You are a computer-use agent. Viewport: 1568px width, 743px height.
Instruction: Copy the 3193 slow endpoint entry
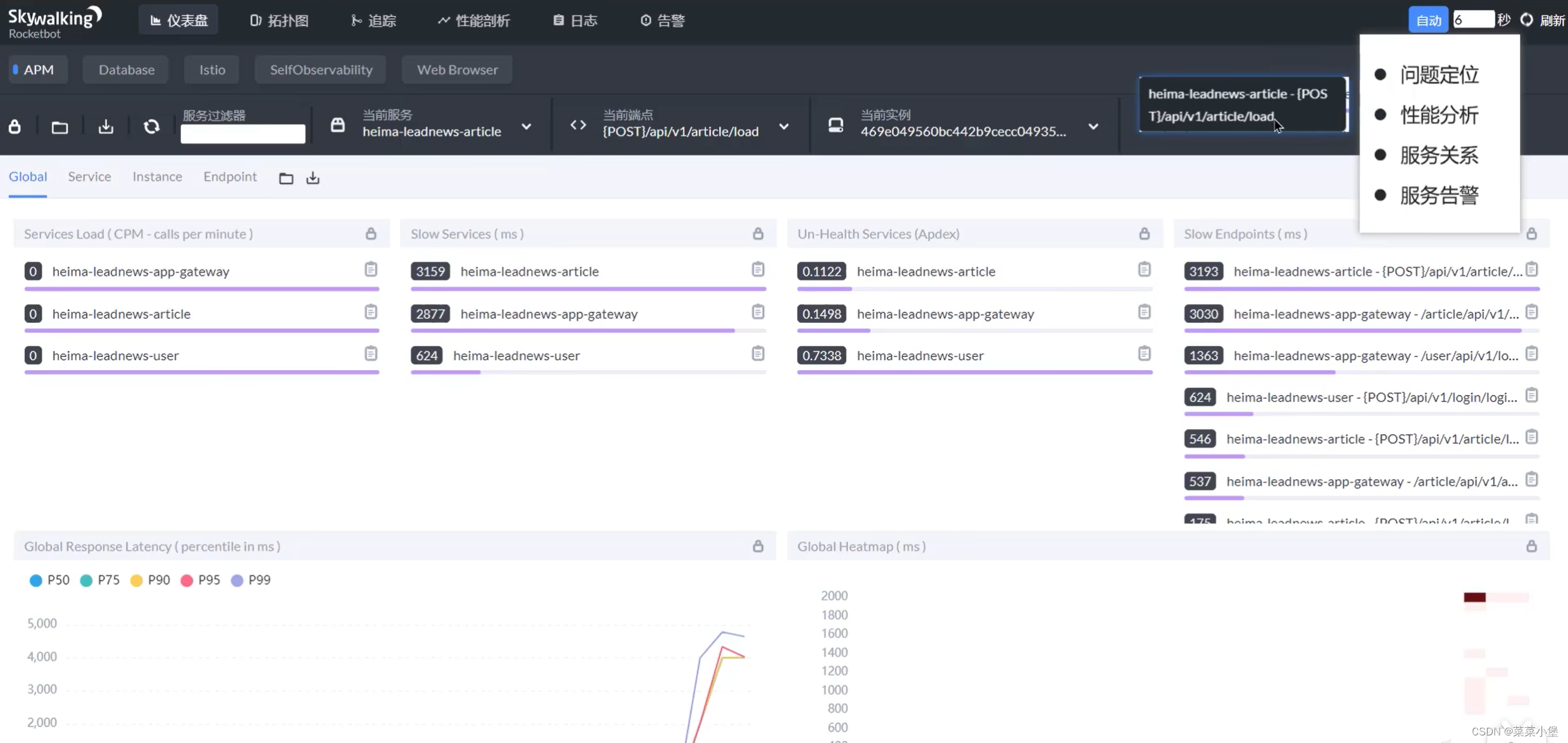[1531, 270]
